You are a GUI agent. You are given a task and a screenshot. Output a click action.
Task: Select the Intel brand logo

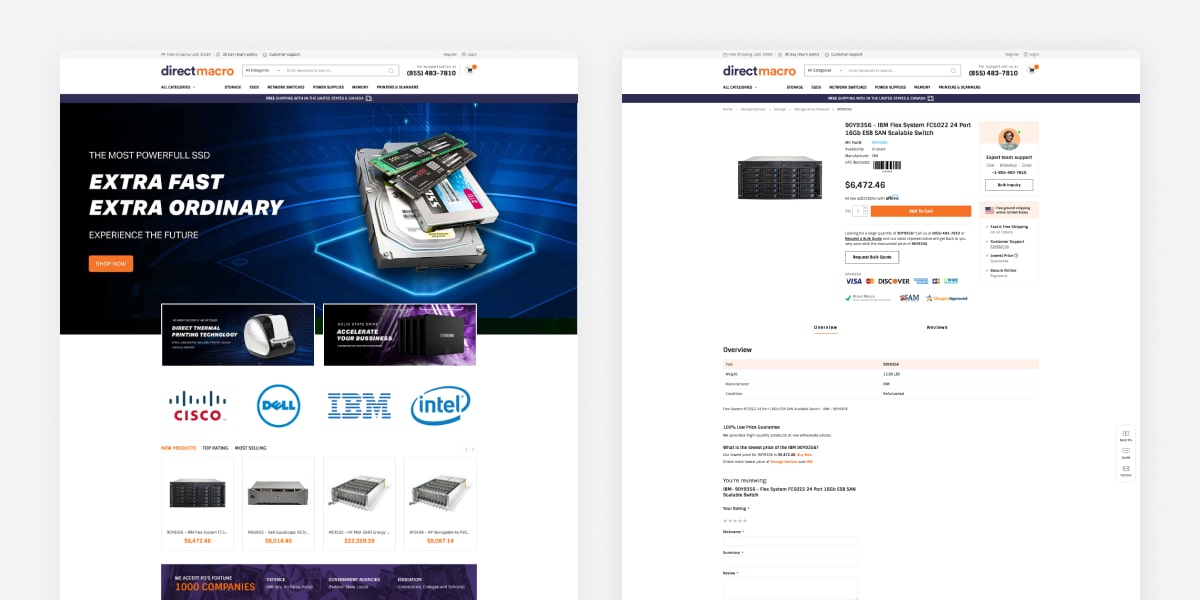[440, 405]
